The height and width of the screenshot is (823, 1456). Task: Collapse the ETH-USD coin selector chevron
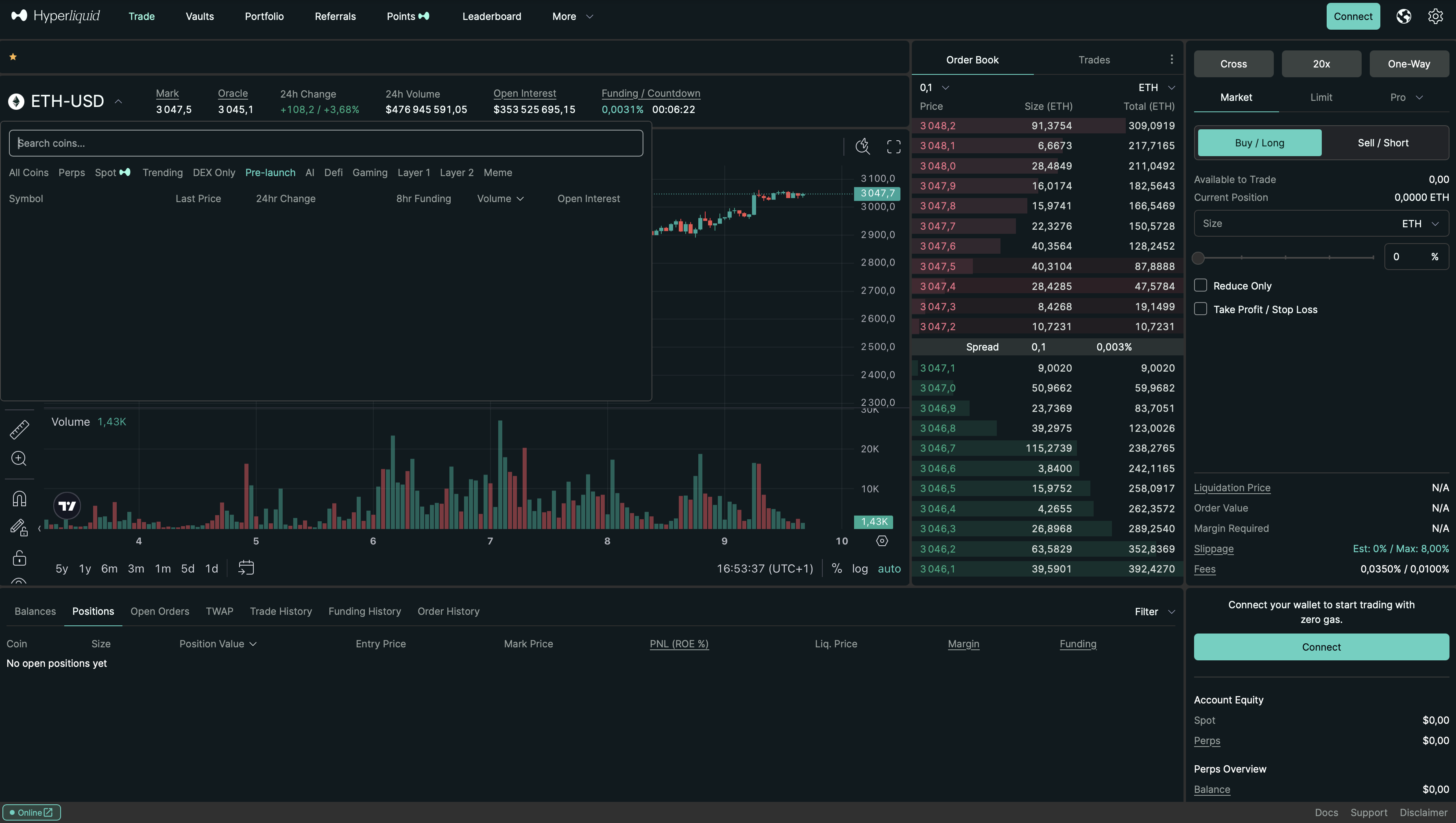tap(119, 100)
